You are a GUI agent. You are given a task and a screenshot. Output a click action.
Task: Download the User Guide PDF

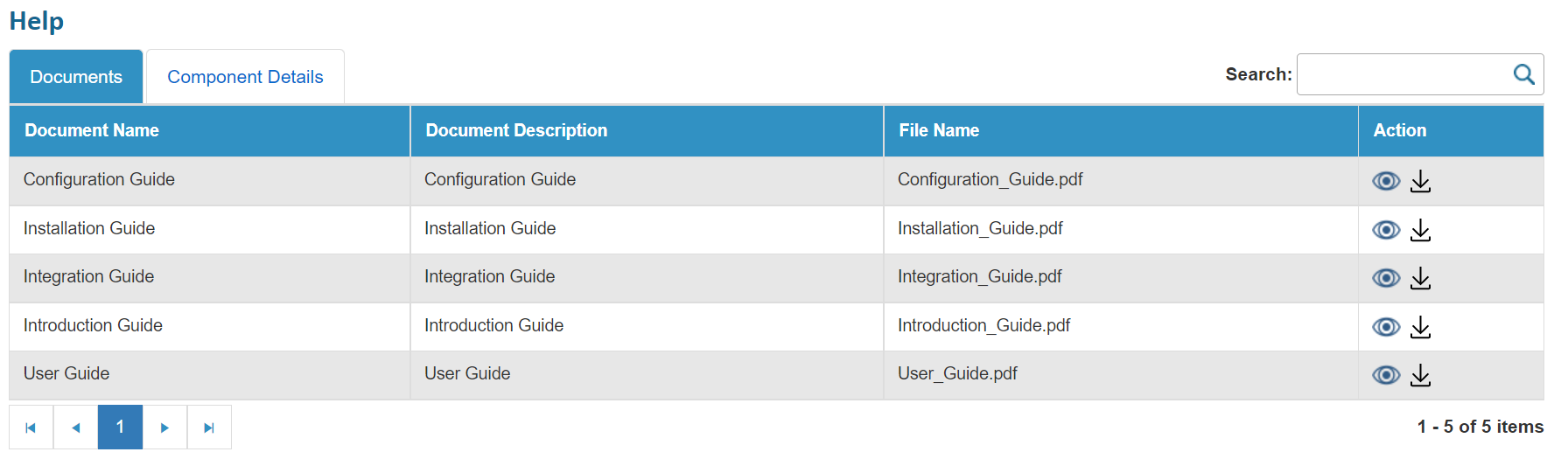tap(1420, 375)
